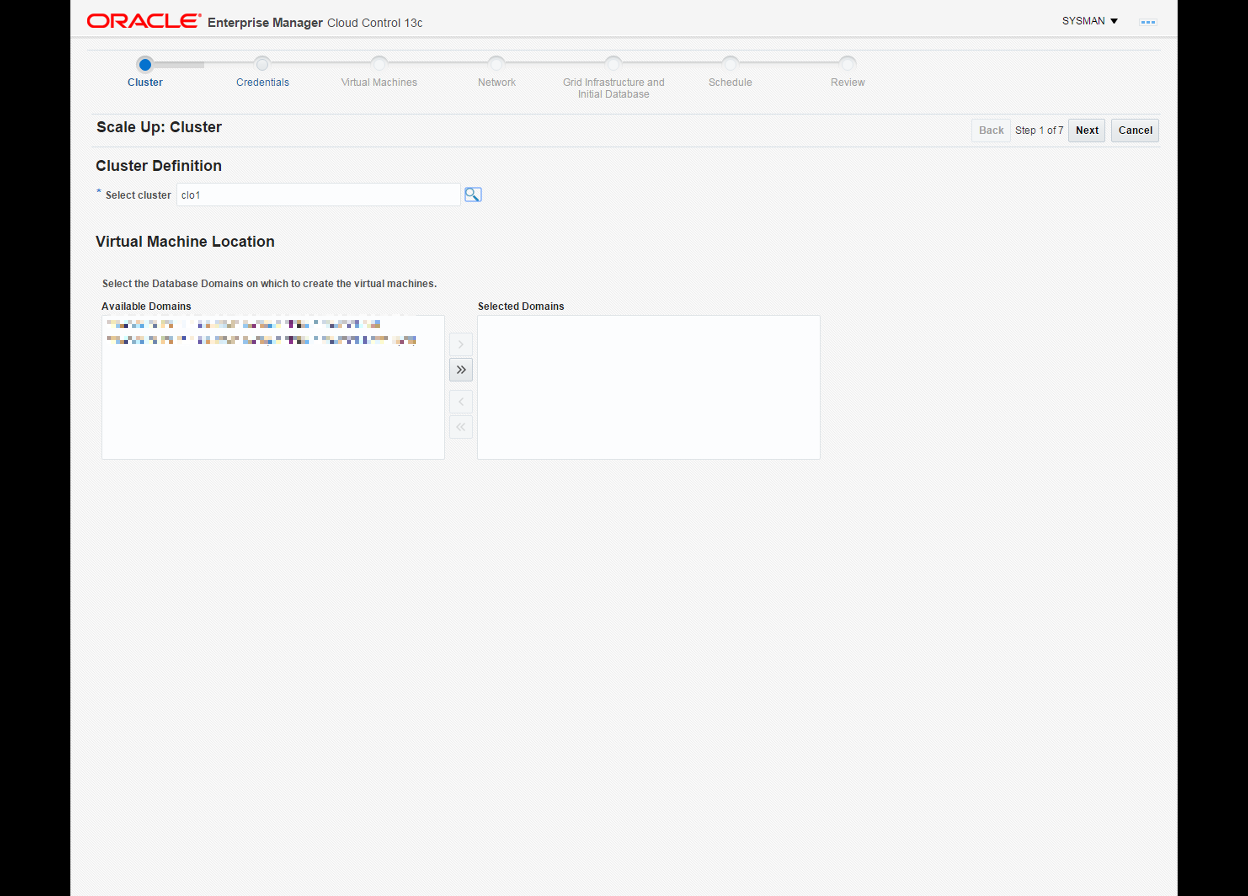
Task: Click the disabled Back button
Action: pos(991,130)
